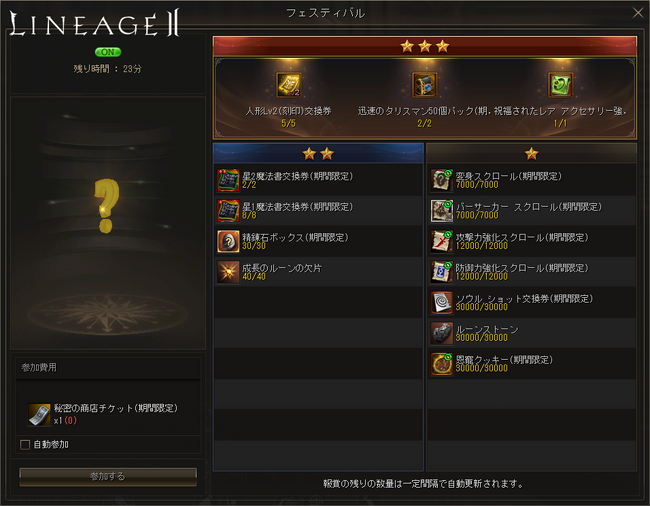Click the ルーンストーン item icon

[x=441, y=334]
